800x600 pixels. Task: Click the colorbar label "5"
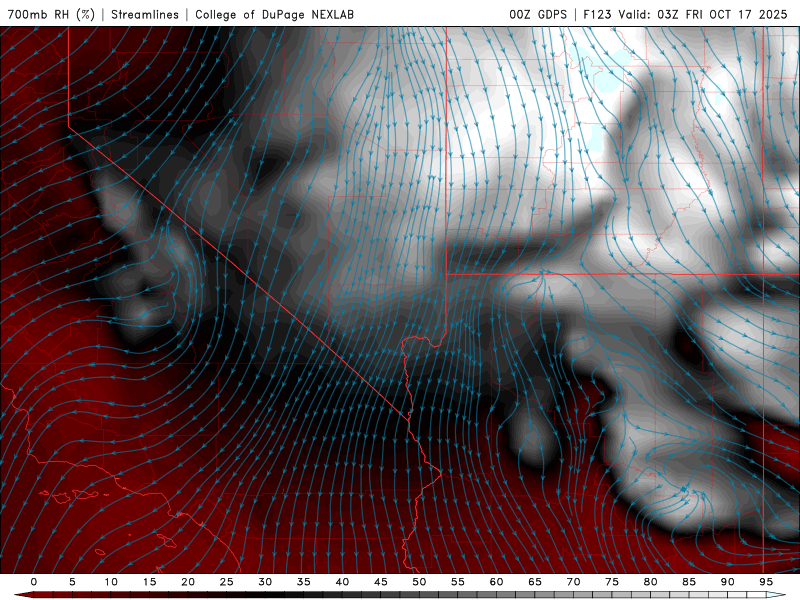pos(72,582)
